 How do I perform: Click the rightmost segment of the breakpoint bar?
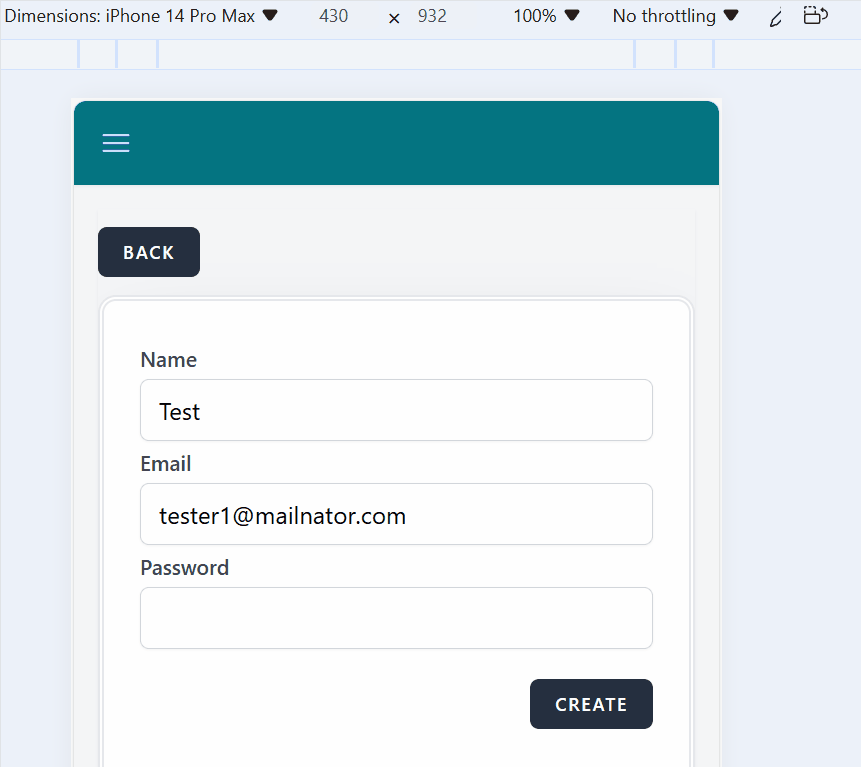click(x=786, y=54)
